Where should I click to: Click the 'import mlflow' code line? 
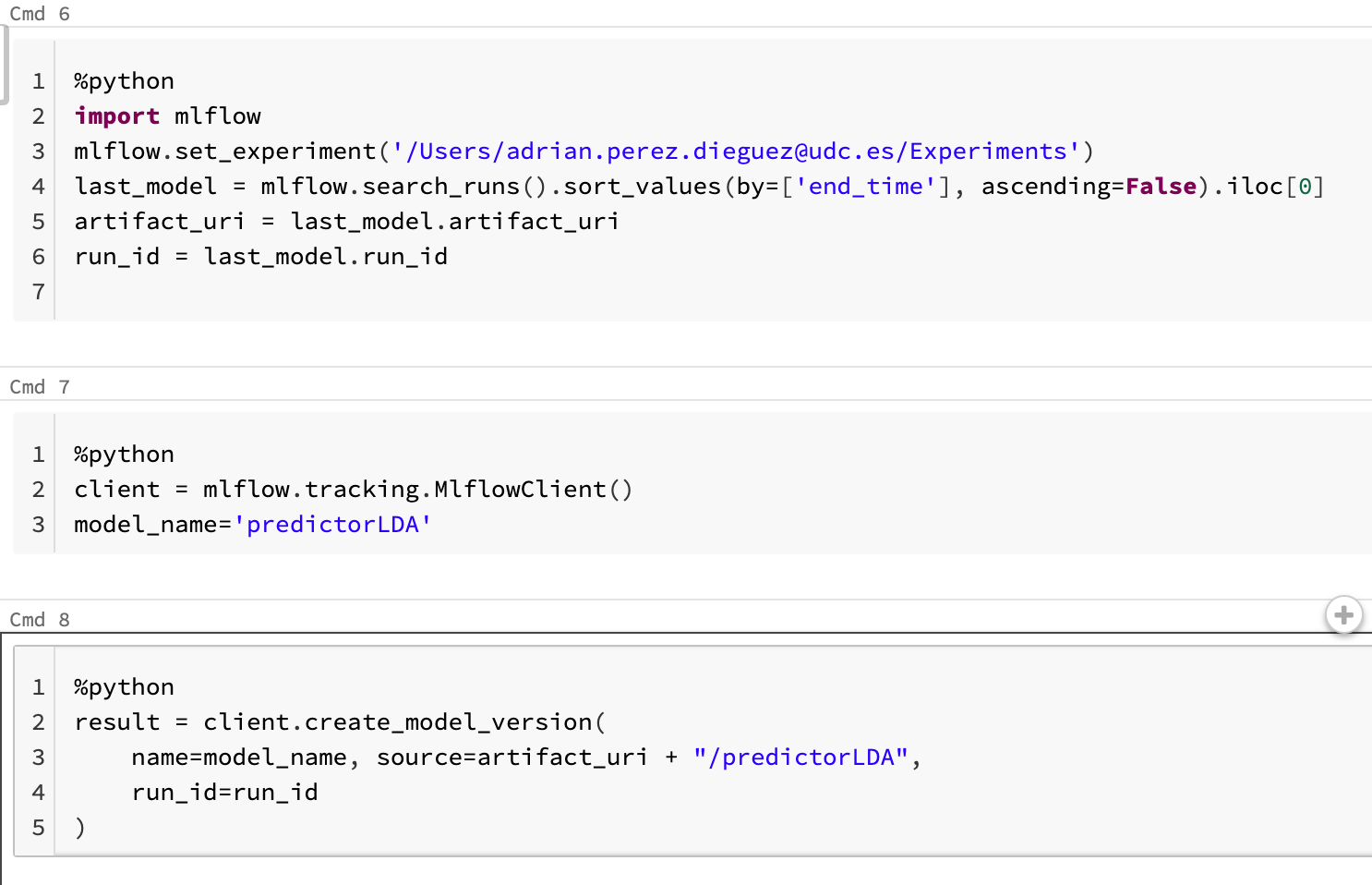tap(167, 116)
